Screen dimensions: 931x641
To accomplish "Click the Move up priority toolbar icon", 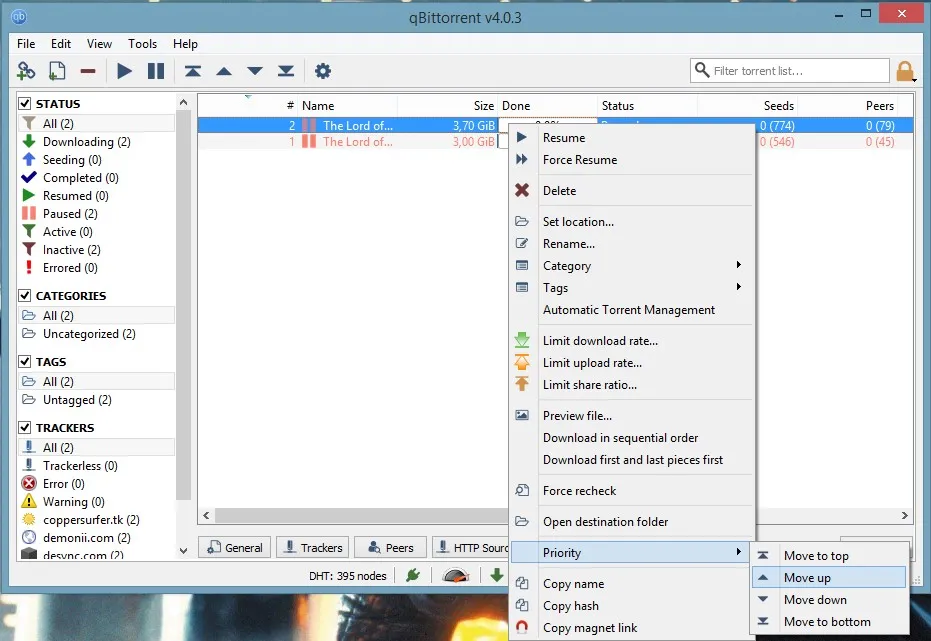I will click(224, 71).
